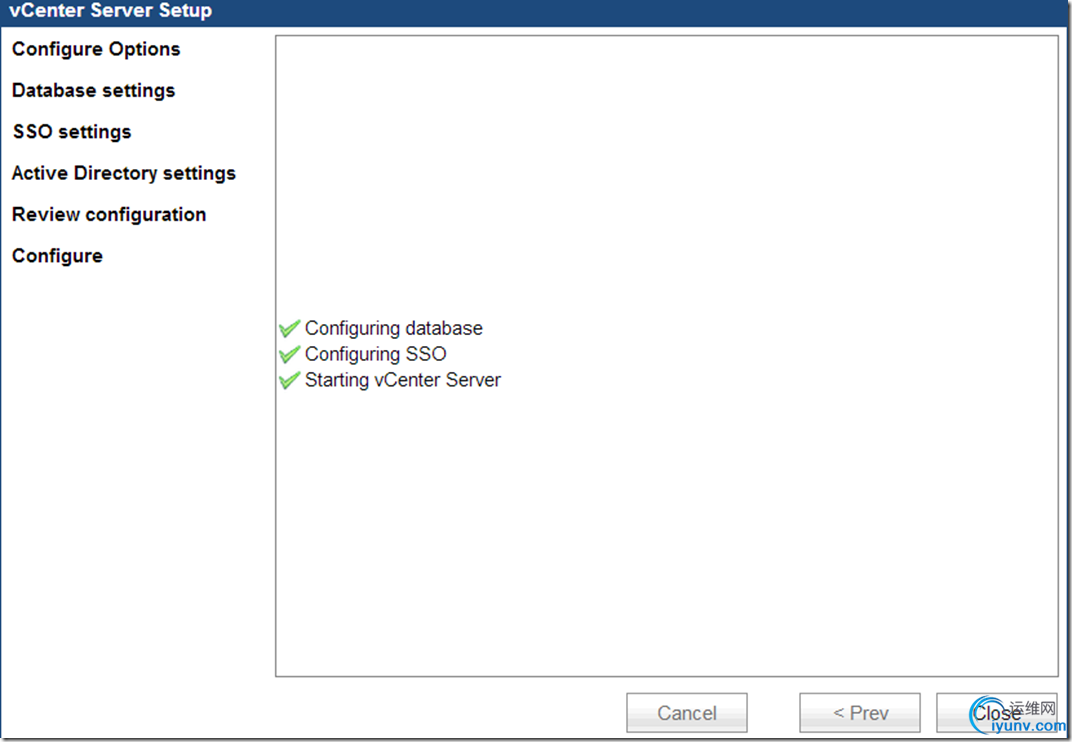Select the Configure step in sidebar
Viewport: 1072px width, 742px height.
click(57, 255)
